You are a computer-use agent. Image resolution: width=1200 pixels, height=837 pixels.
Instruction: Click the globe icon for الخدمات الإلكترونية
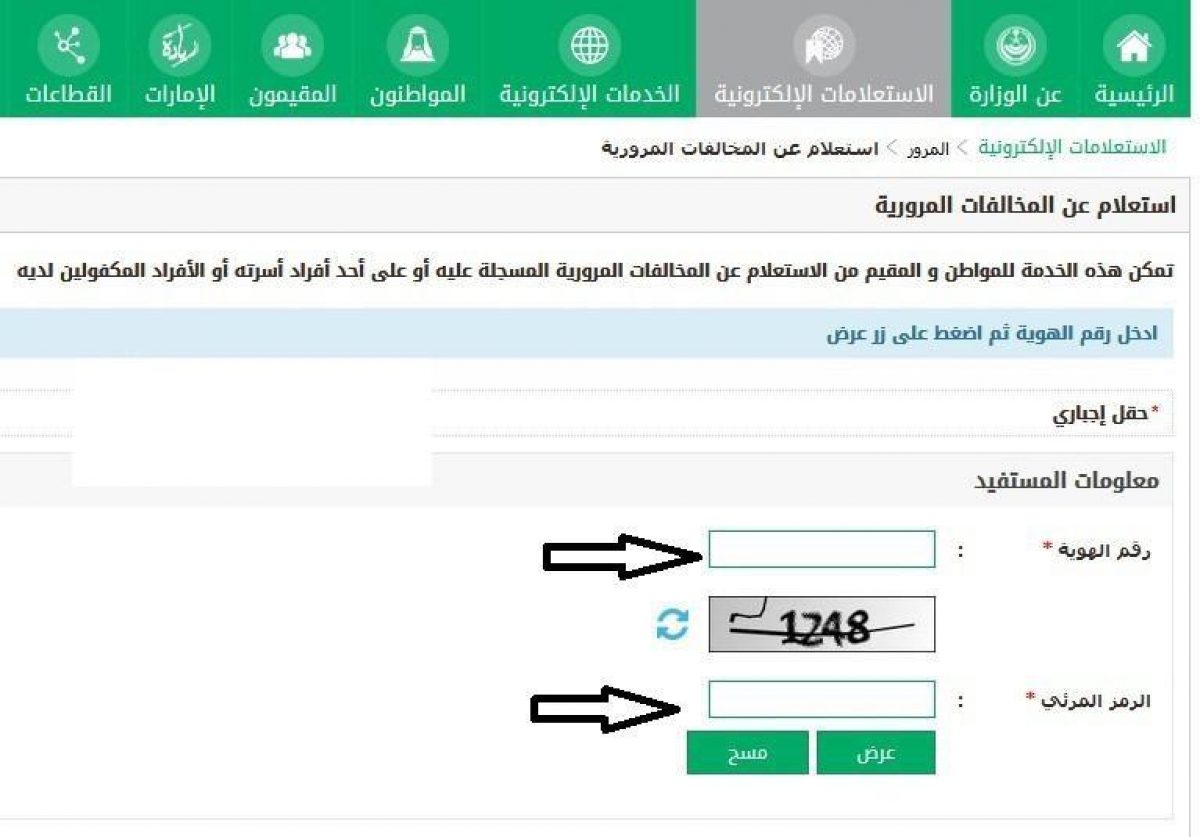[x=590, y=46]
